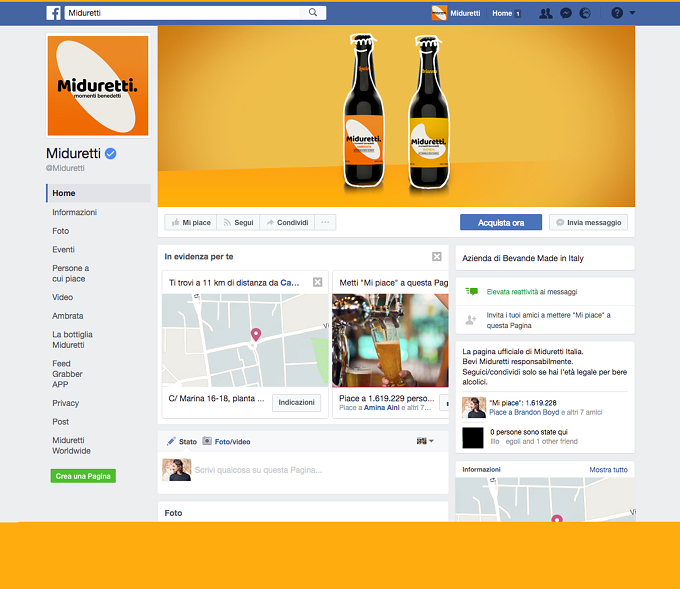
Task: Click the Ca... place link in map card
Action: [290, 283]
